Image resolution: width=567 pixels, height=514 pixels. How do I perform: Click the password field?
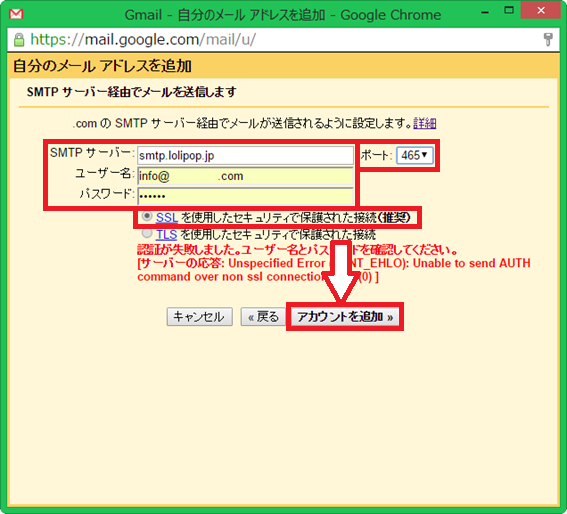245,196
